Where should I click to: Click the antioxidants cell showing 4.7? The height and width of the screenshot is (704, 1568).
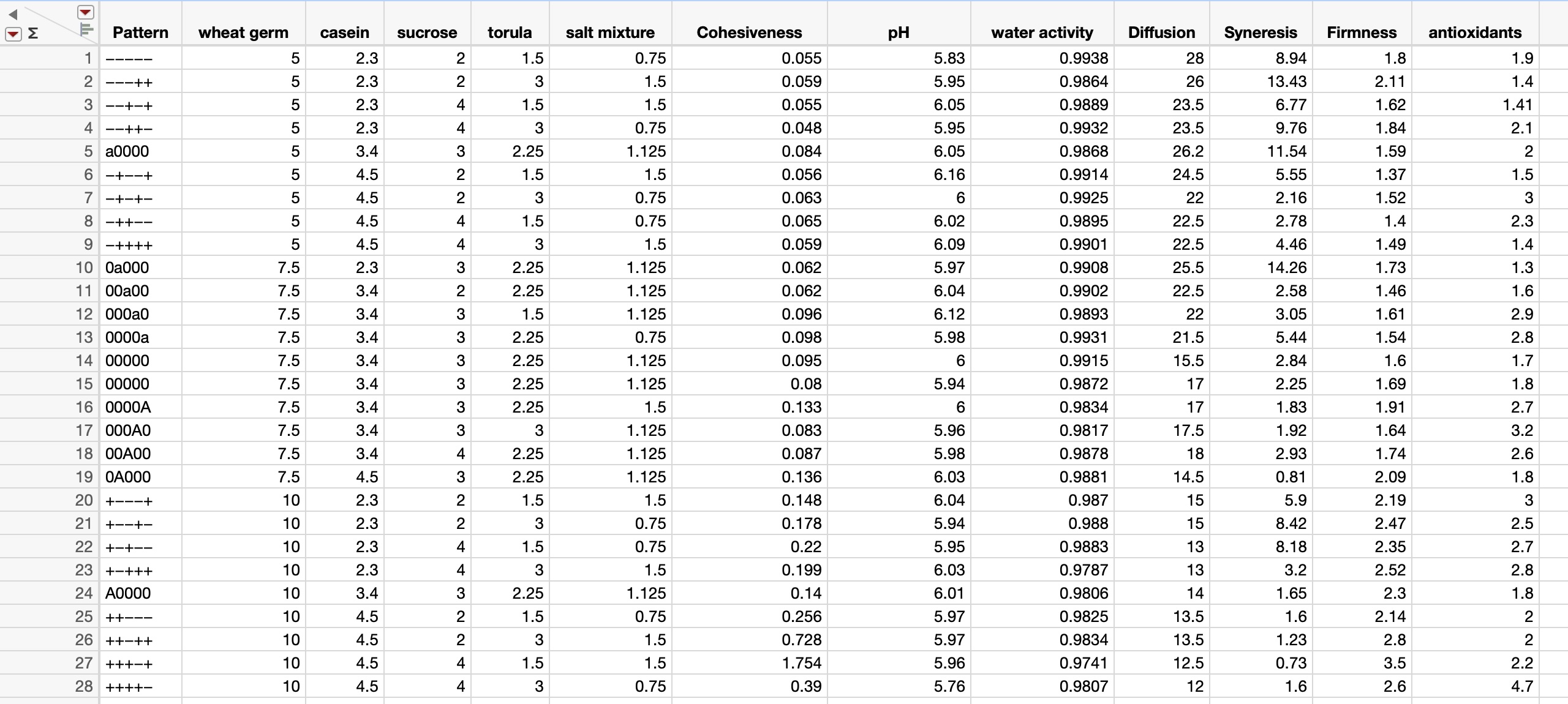[x=1521, y=686]
